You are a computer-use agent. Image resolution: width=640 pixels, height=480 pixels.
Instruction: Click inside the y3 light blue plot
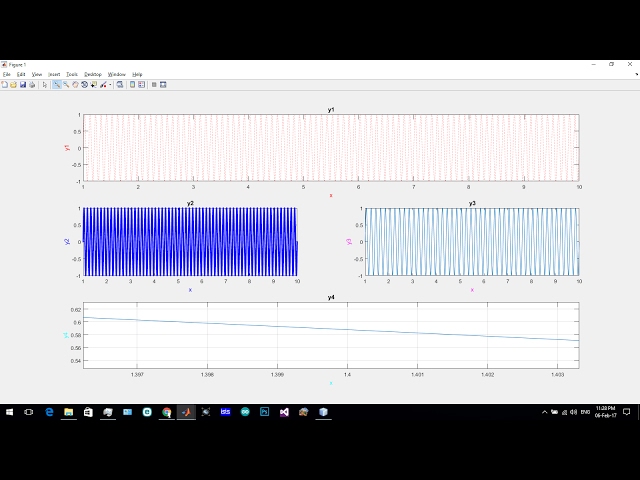point(472,242)
